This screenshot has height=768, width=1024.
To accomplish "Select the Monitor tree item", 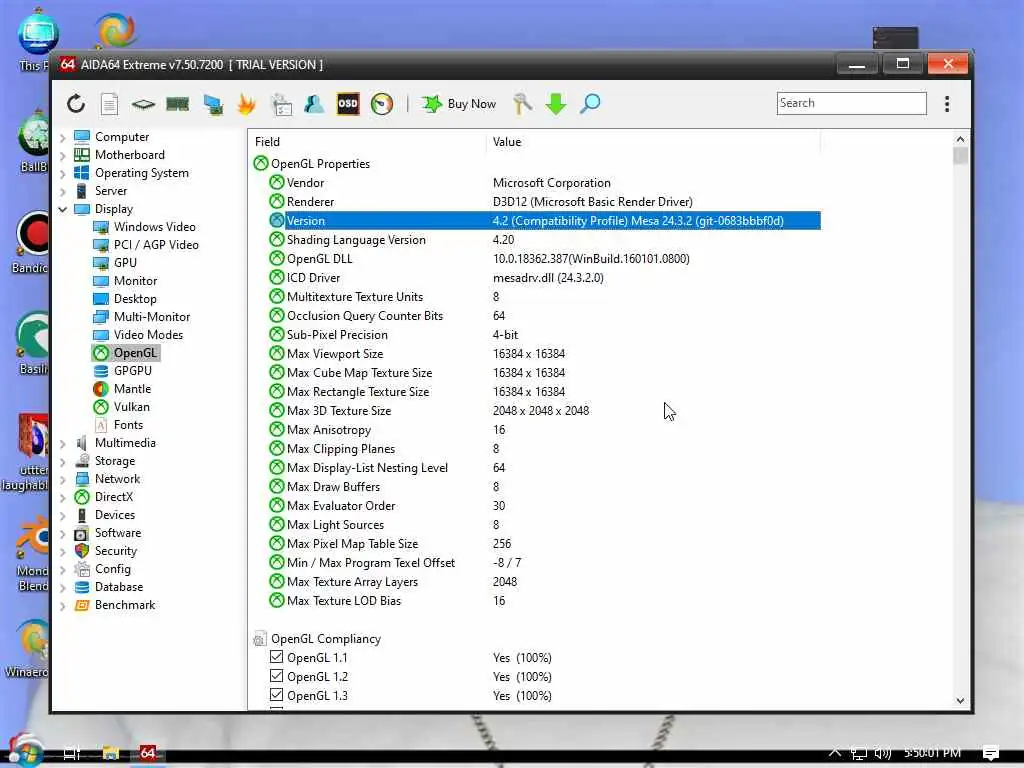I will [125, 281].
